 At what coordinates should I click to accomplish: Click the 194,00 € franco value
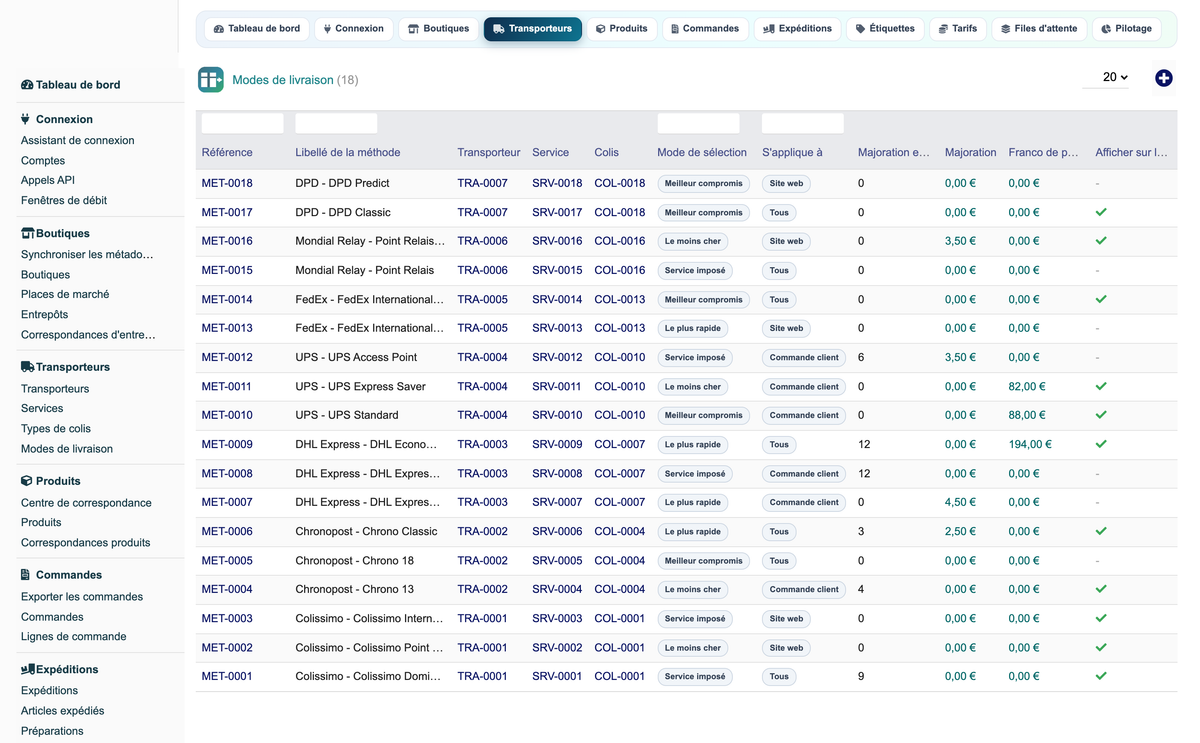point(1030,444)
